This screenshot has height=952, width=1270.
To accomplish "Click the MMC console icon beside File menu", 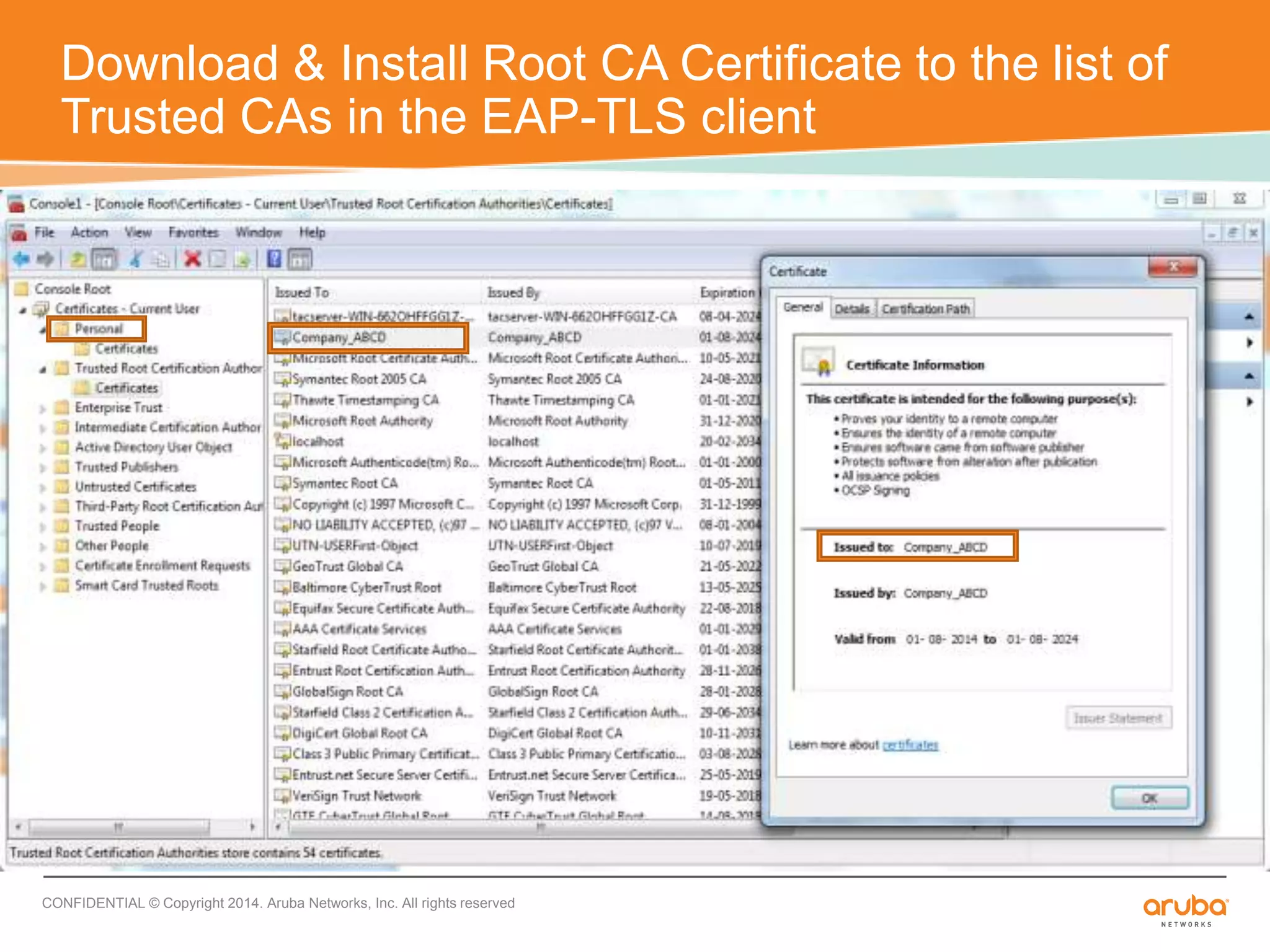I will (x=19, y=233).
